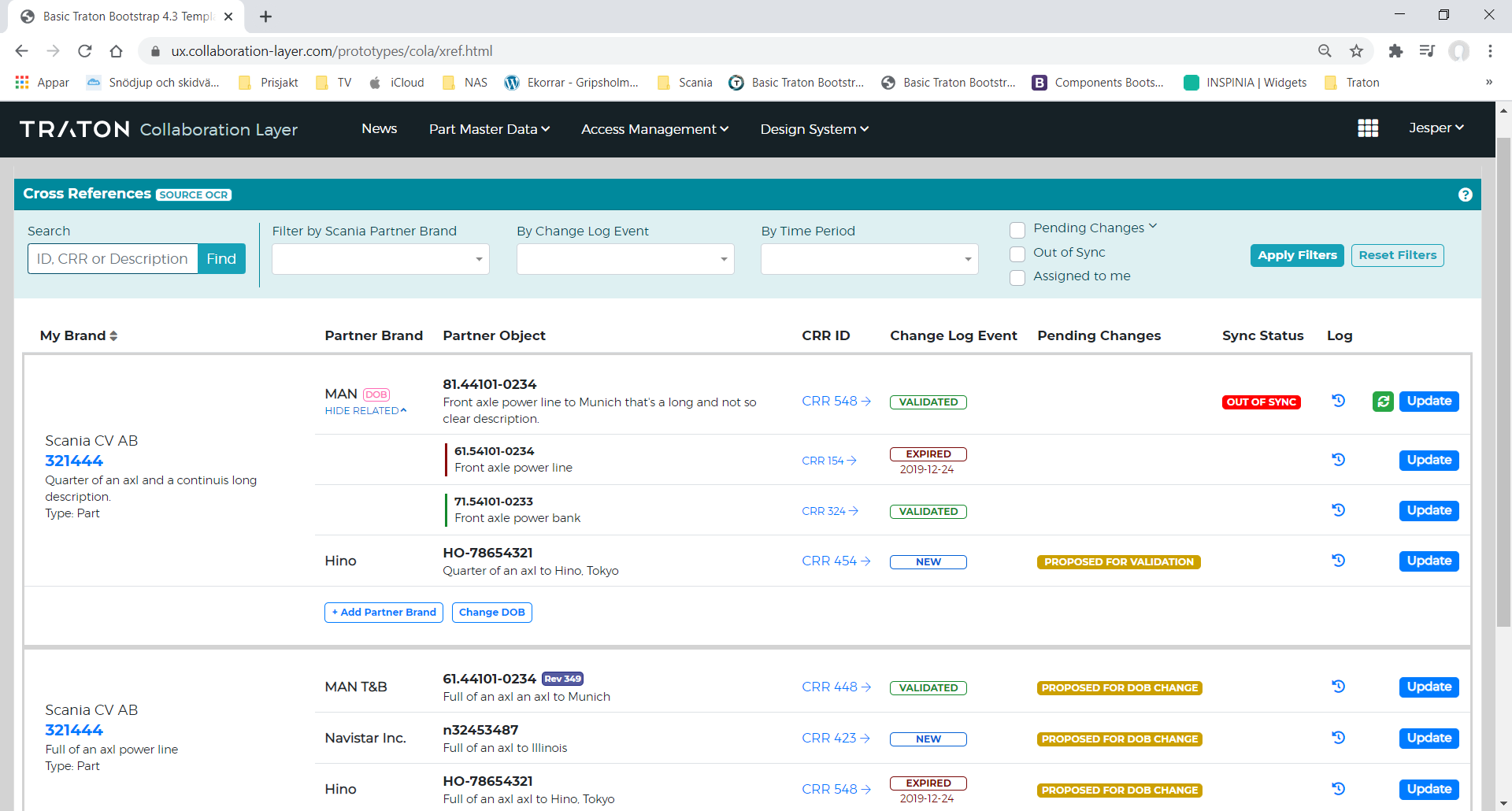View log history for CRR 454 row

point(1338,561)
